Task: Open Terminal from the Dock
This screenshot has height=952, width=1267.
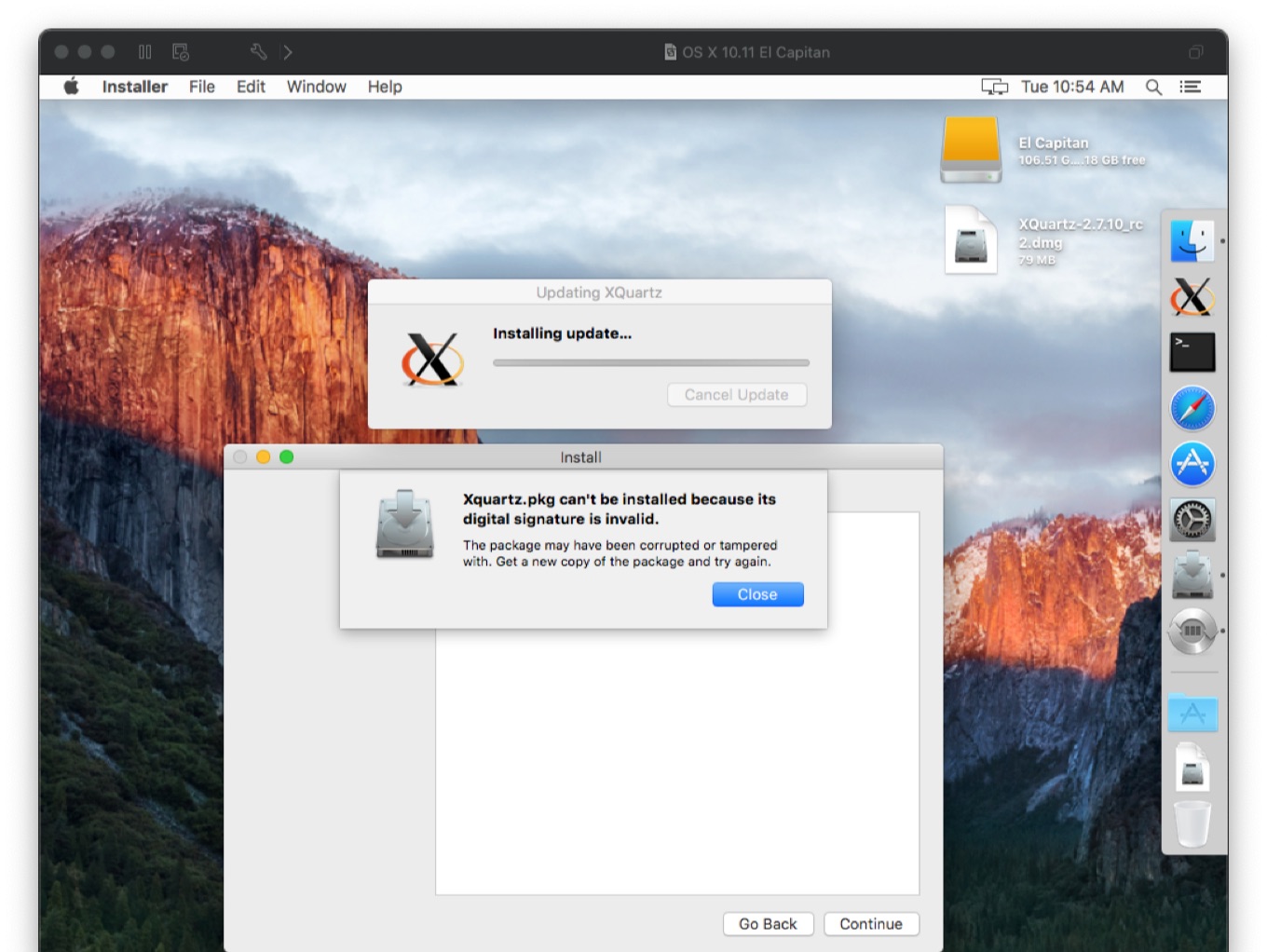Action: tap(1192, 352)
